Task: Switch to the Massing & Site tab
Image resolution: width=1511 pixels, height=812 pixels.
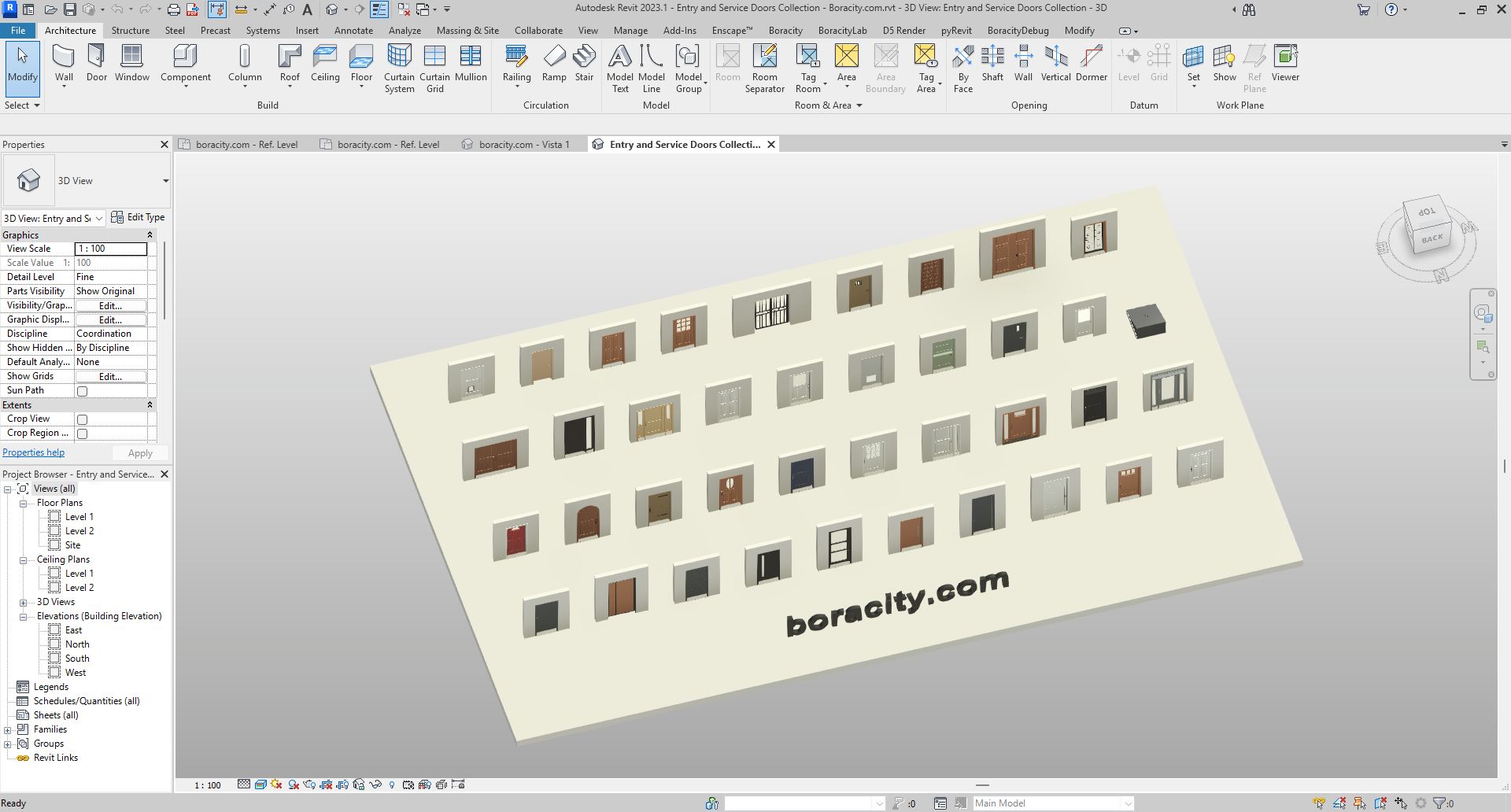Action: click(x=467, y=31)
